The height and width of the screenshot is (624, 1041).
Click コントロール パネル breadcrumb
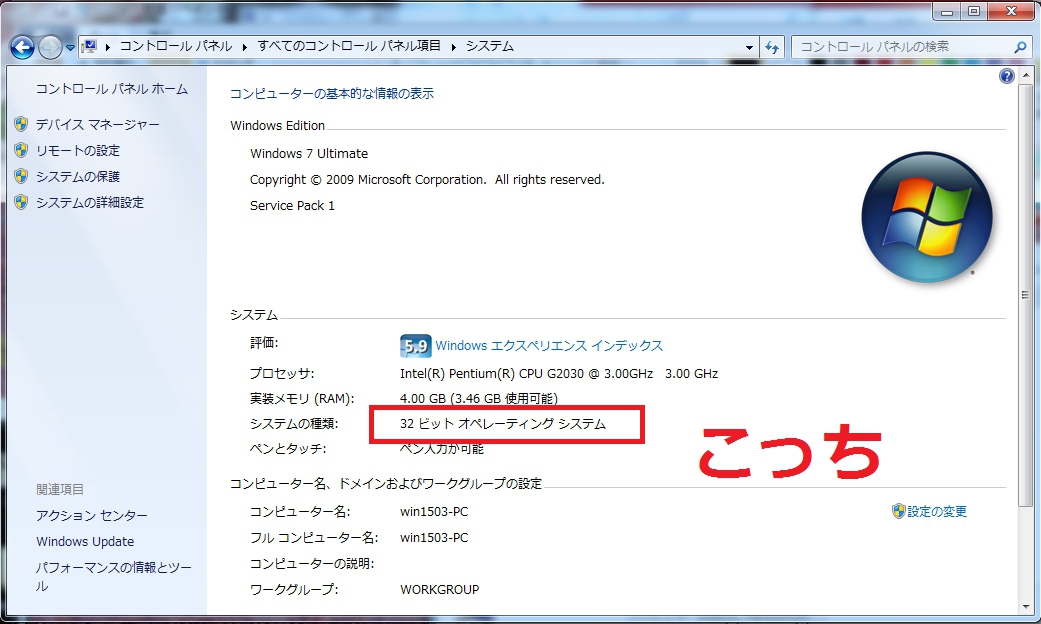point(176,46)
